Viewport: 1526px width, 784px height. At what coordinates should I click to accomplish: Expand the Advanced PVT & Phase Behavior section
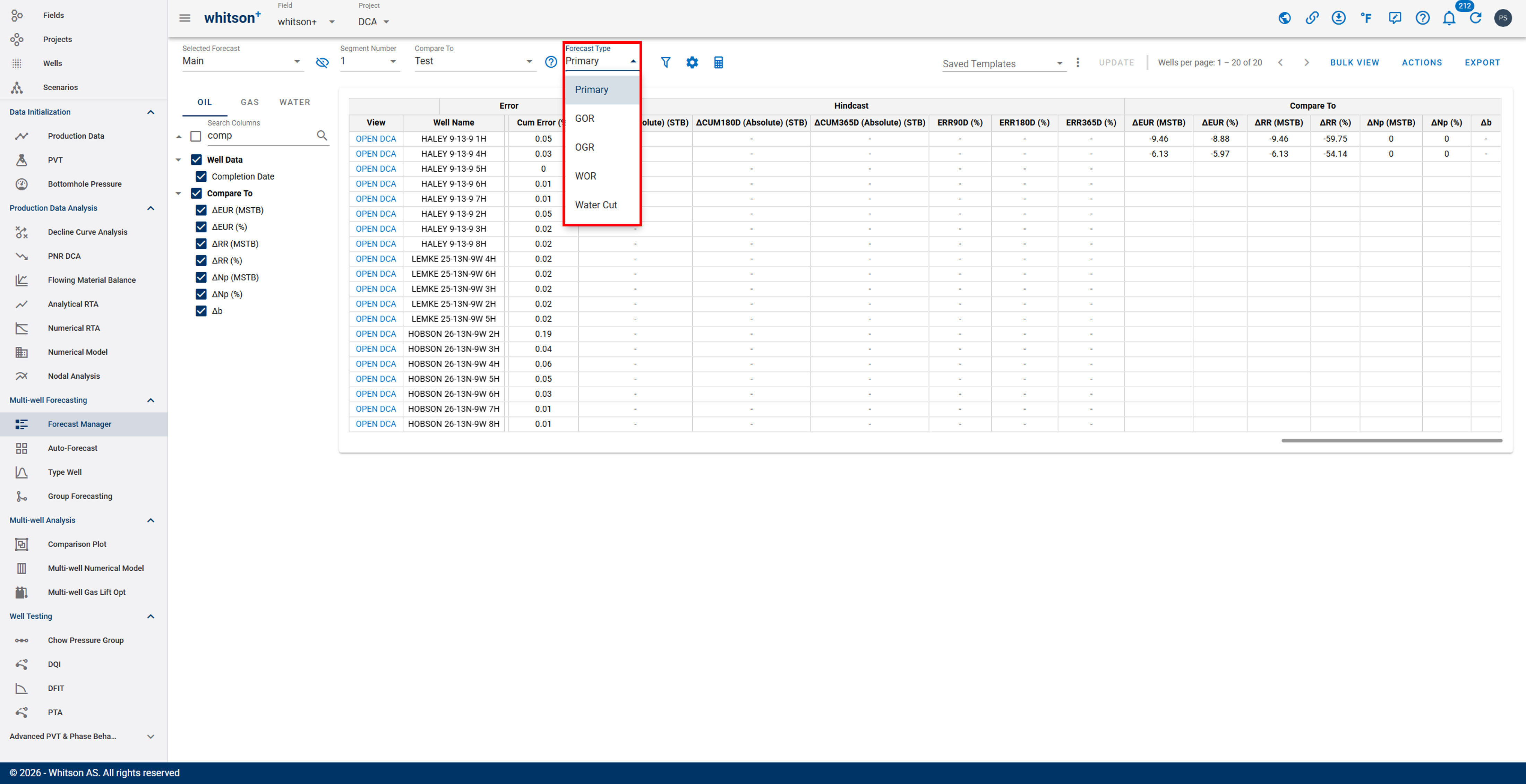151,736
